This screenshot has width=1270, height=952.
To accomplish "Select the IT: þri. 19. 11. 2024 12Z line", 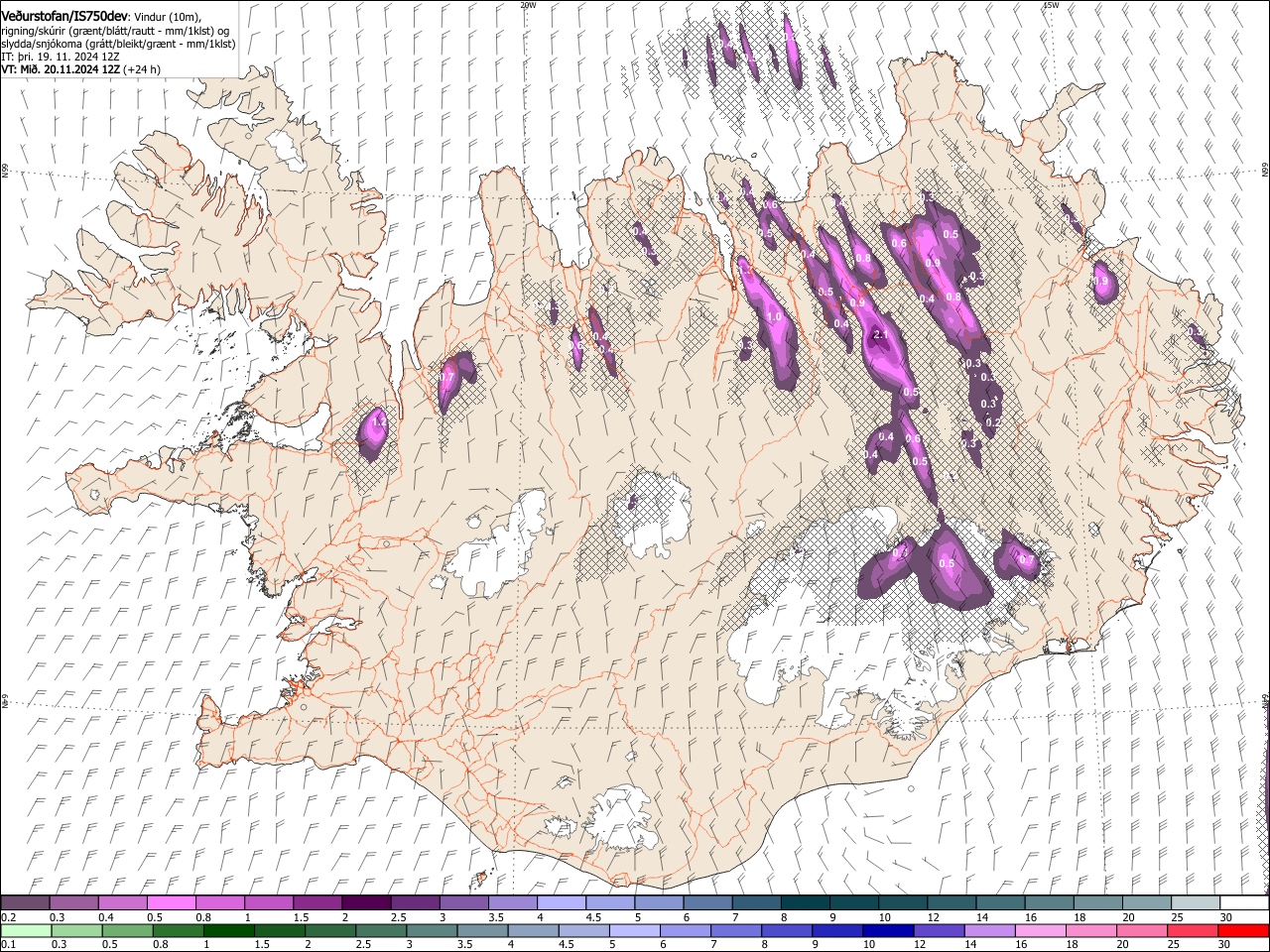I will click(60, 56).
